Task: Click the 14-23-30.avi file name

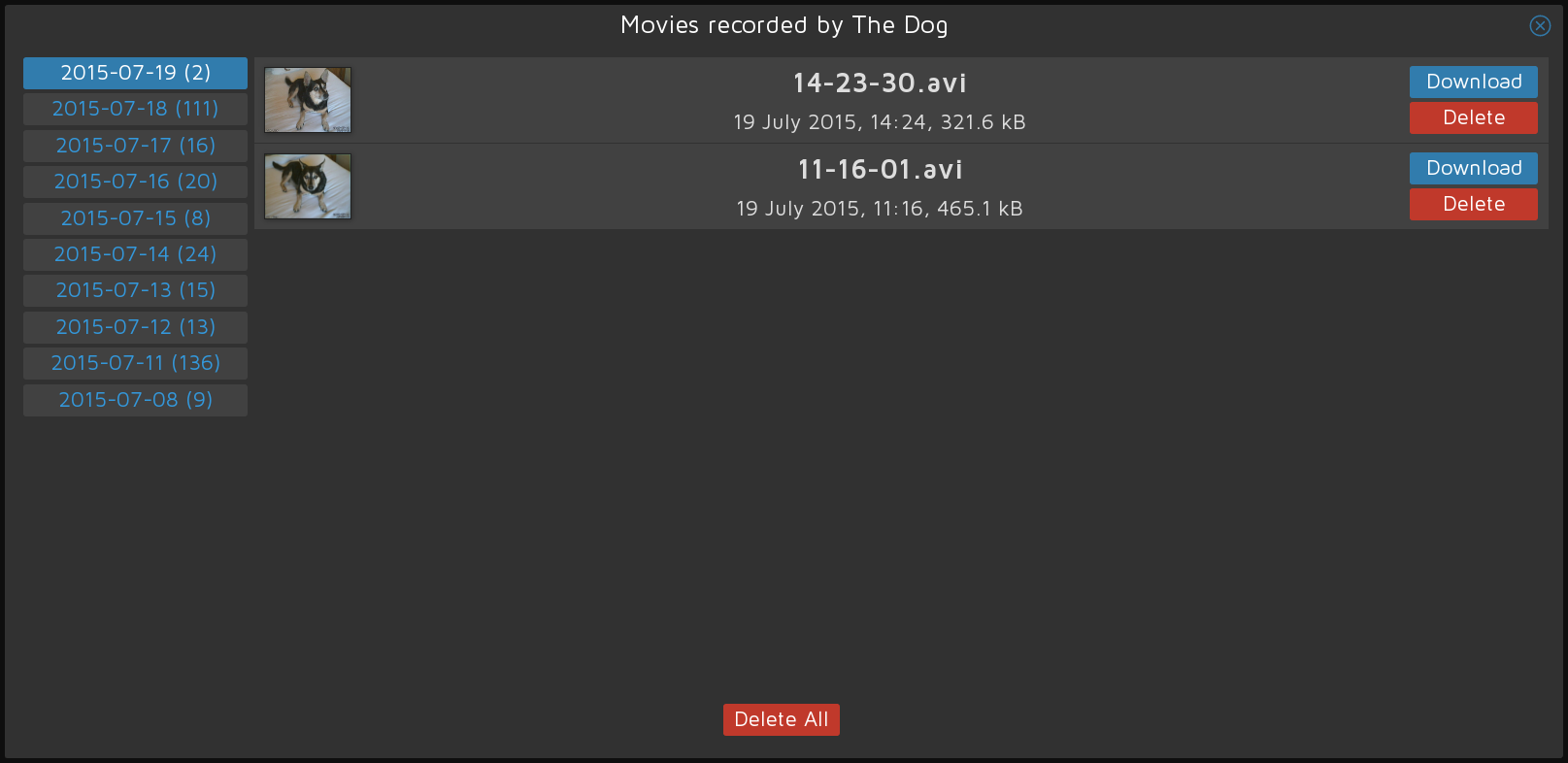Action: click(880, 83)
